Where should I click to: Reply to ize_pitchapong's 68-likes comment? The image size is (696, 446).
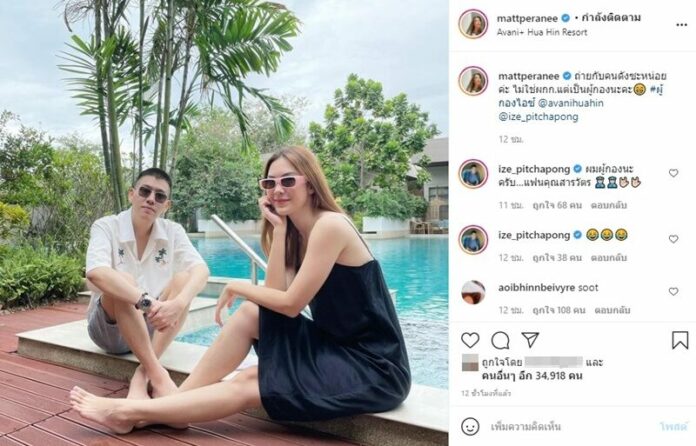609,205
